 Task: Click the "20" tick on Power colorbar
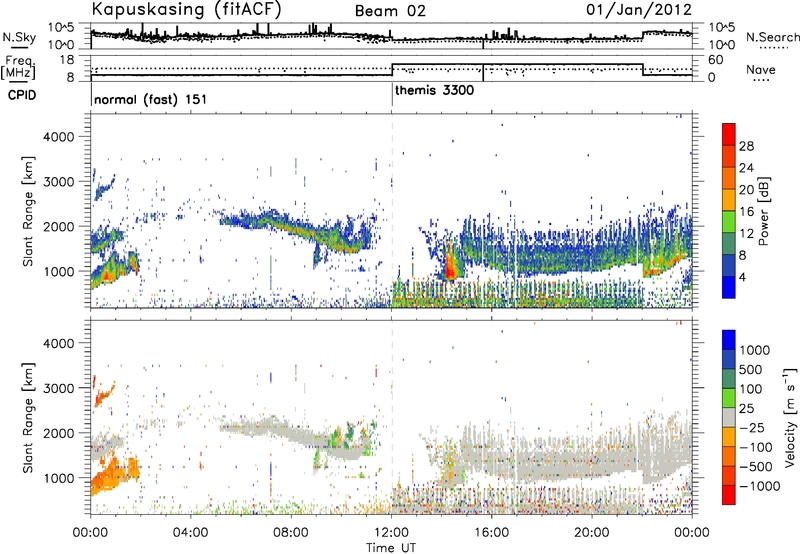click(746, 190)
